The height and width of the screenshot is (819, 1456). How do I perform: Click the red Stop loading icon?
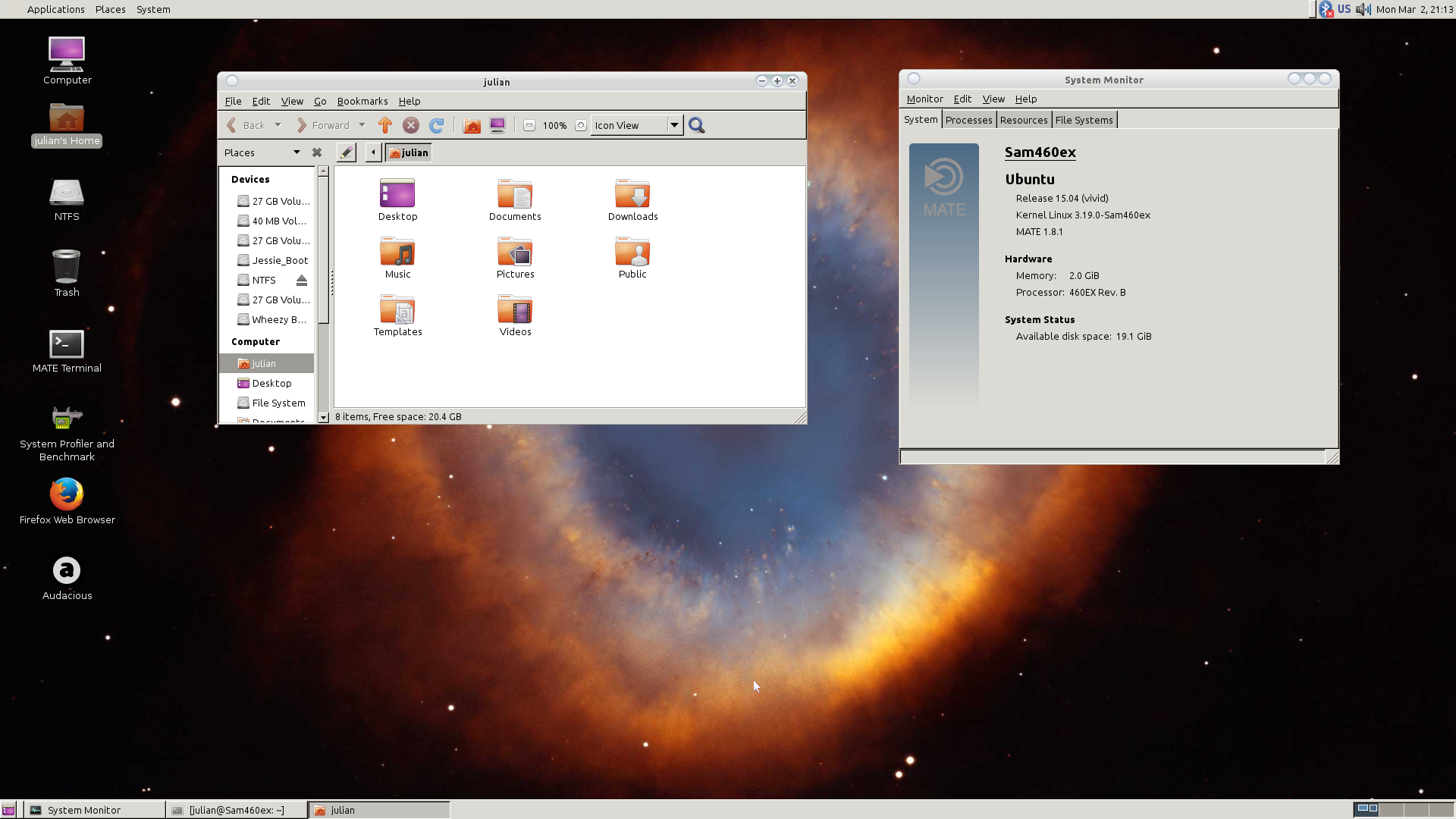[x=410, y=125]
